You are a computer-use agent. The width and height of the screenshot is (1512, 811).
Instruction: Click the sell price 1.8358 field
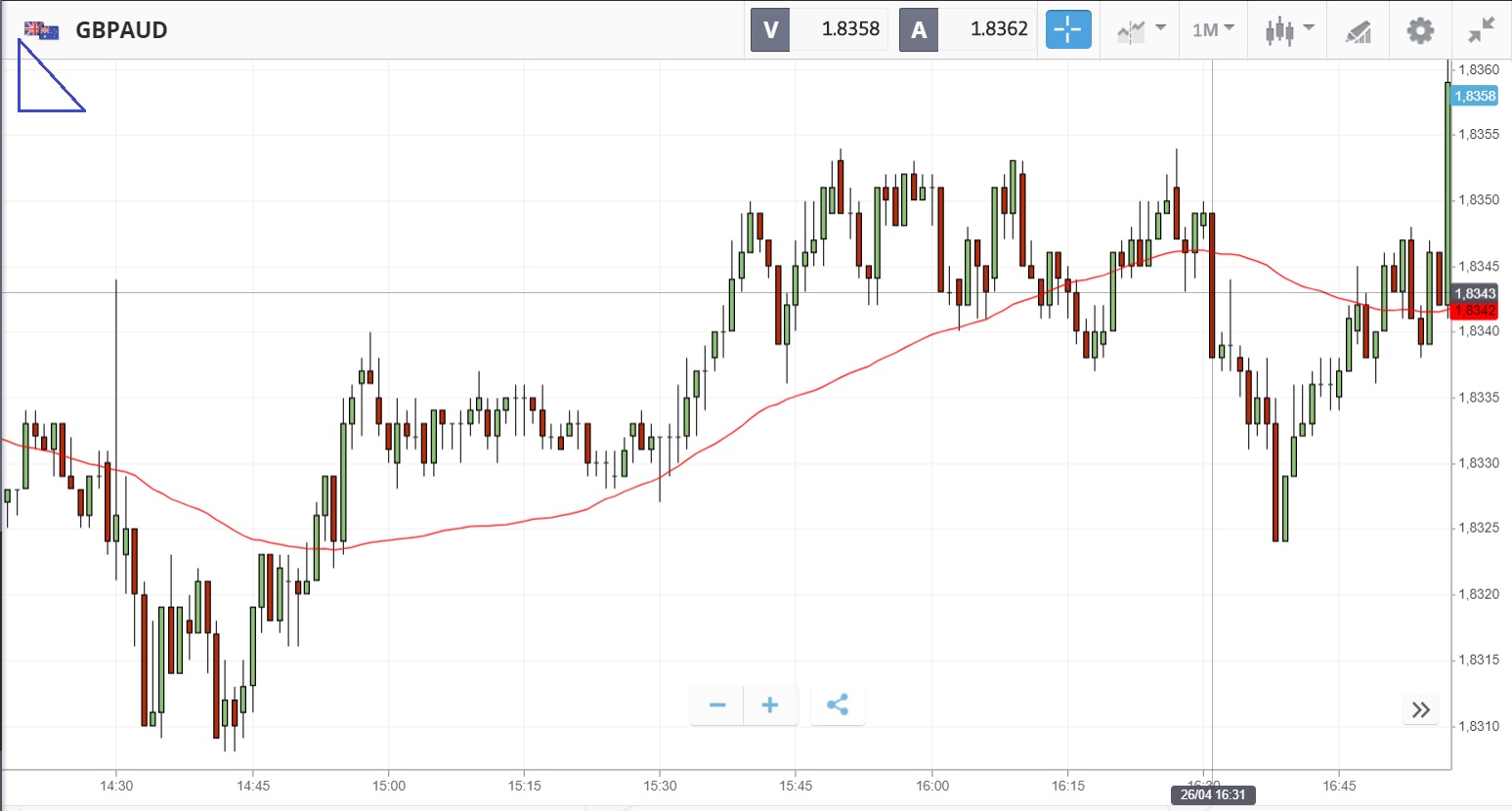pos(850,29)
